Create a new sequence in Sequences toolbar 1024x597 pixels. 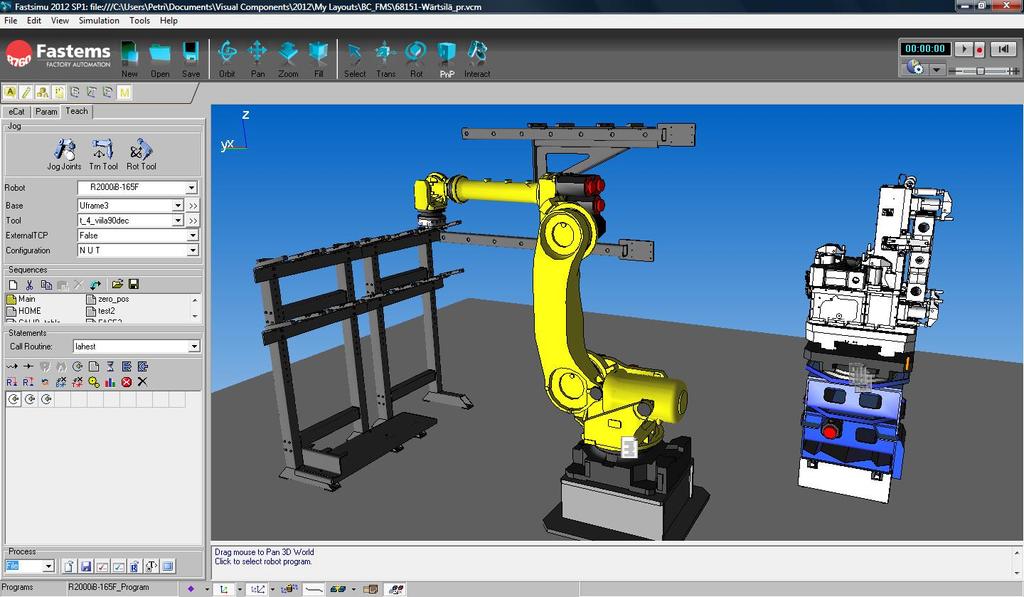pos(13,285)
